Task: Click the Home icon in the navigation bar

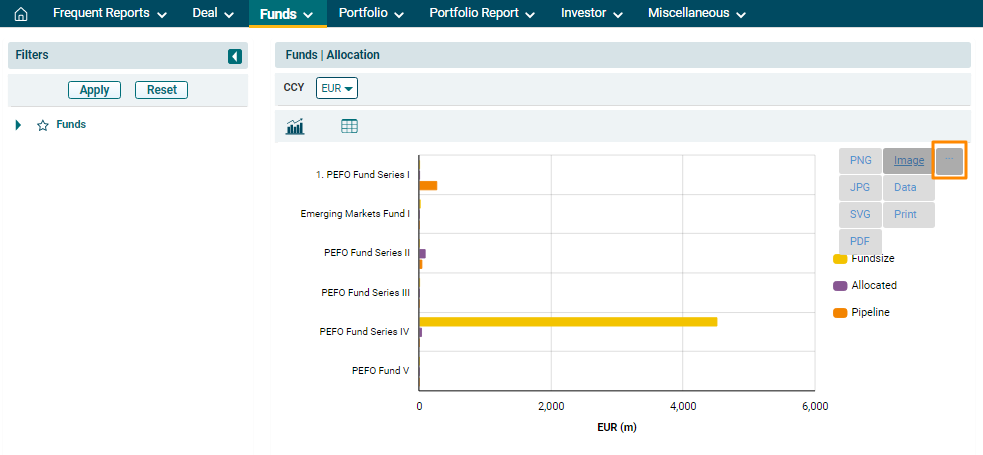Action: [x=21, y=14]
